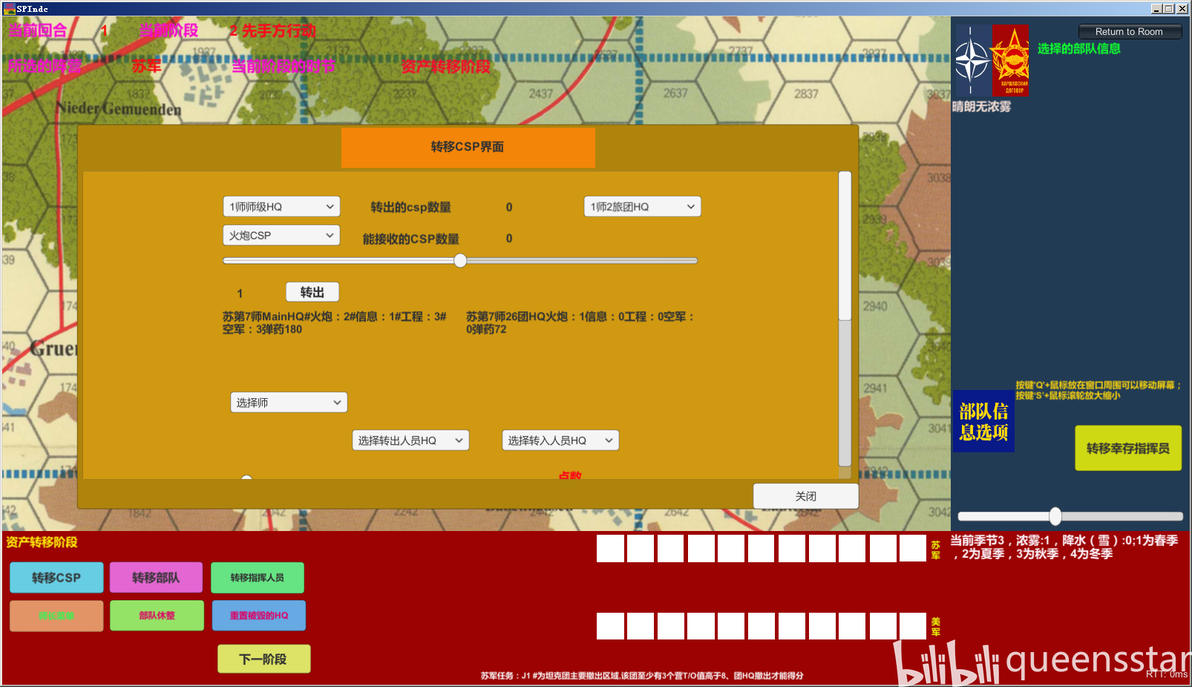
Task: Click map hex number 2637
Action: (675, 93)
